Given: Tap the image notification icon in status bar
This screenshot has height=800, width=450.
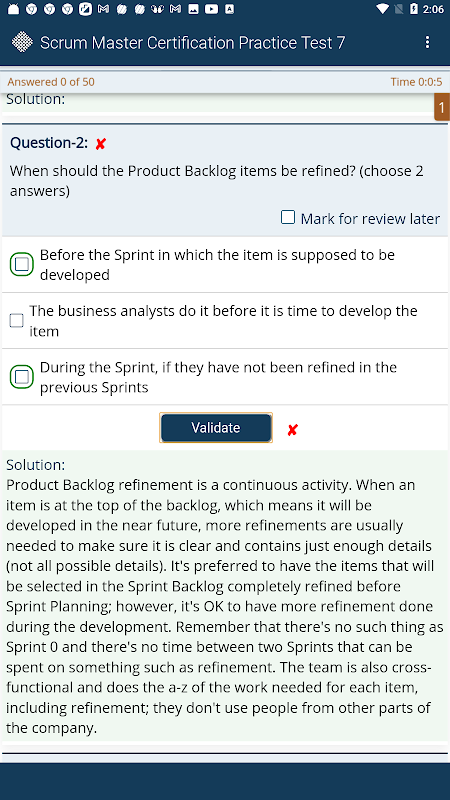Looking at the screenshot, I should tap(193, 9).
